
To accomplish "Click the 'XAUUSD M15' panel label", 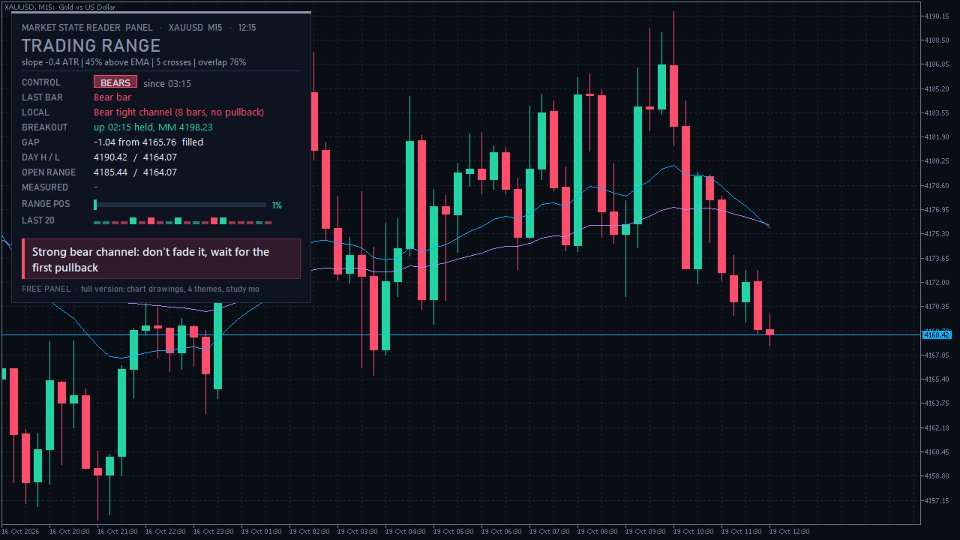I will tap(195, 28).
